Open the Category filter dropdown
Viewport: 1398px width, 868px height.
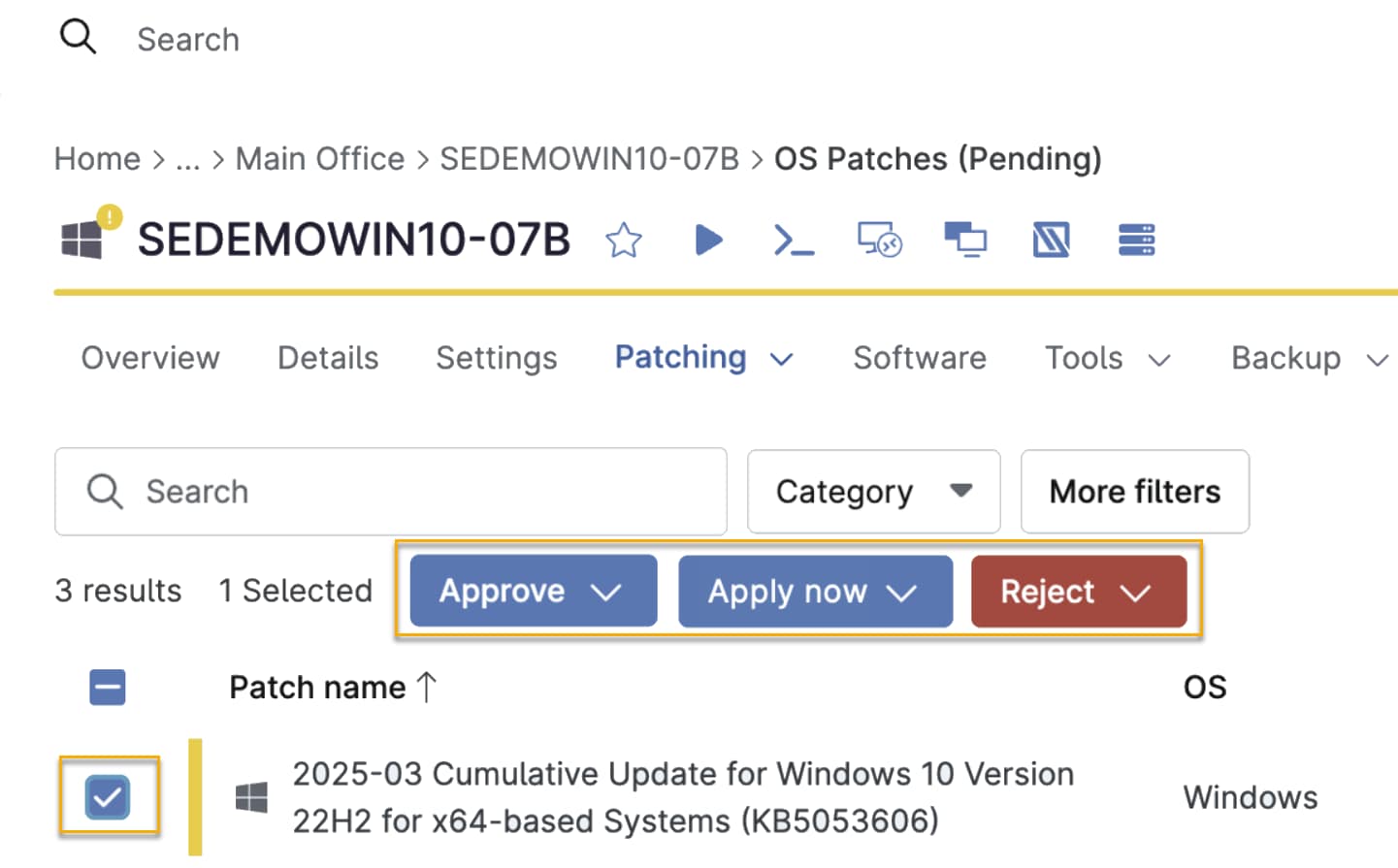point(872,492)
